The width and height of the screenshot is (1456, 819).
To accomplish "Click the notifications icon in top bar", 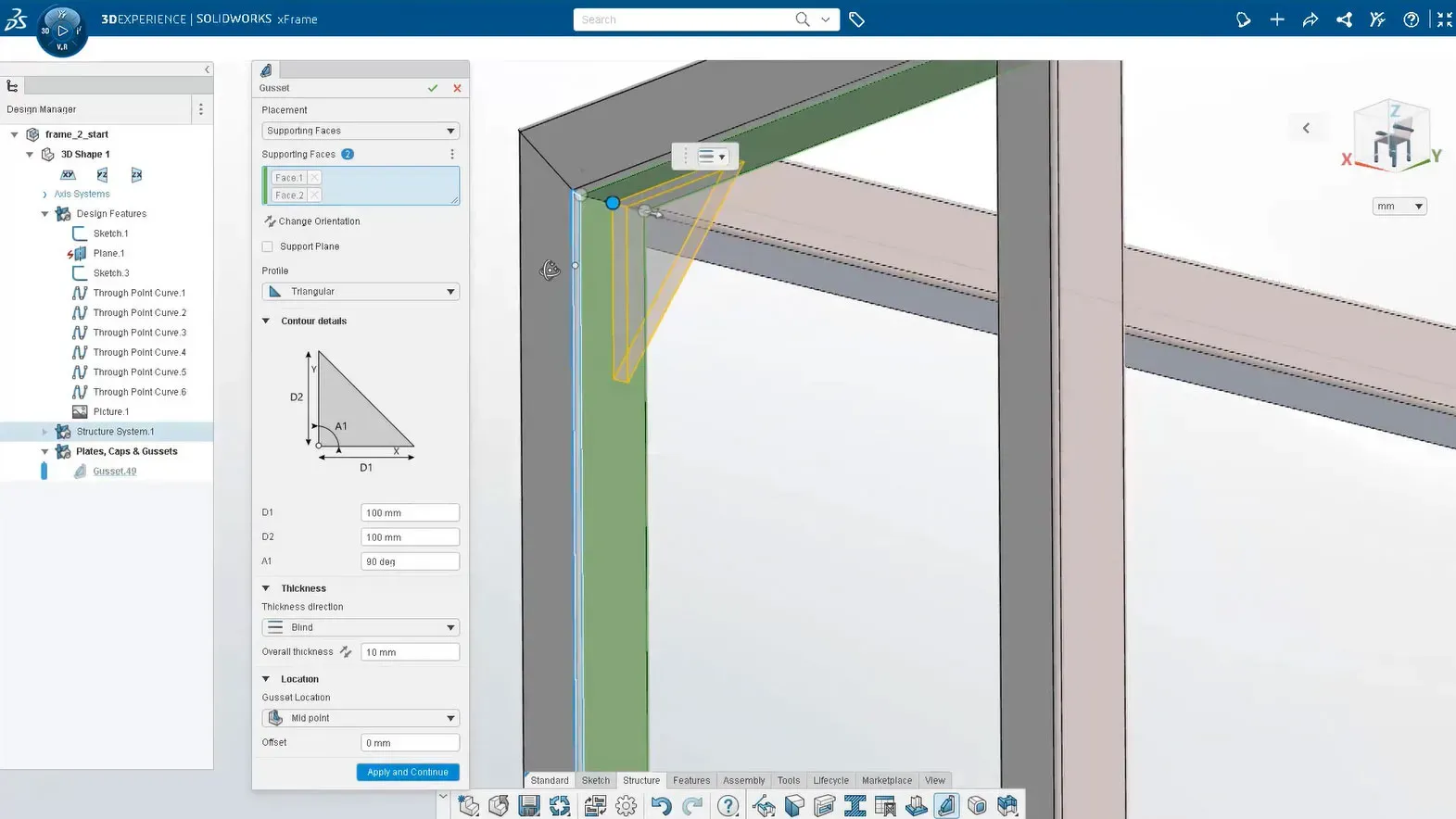I will click(x=1244, y=19).
